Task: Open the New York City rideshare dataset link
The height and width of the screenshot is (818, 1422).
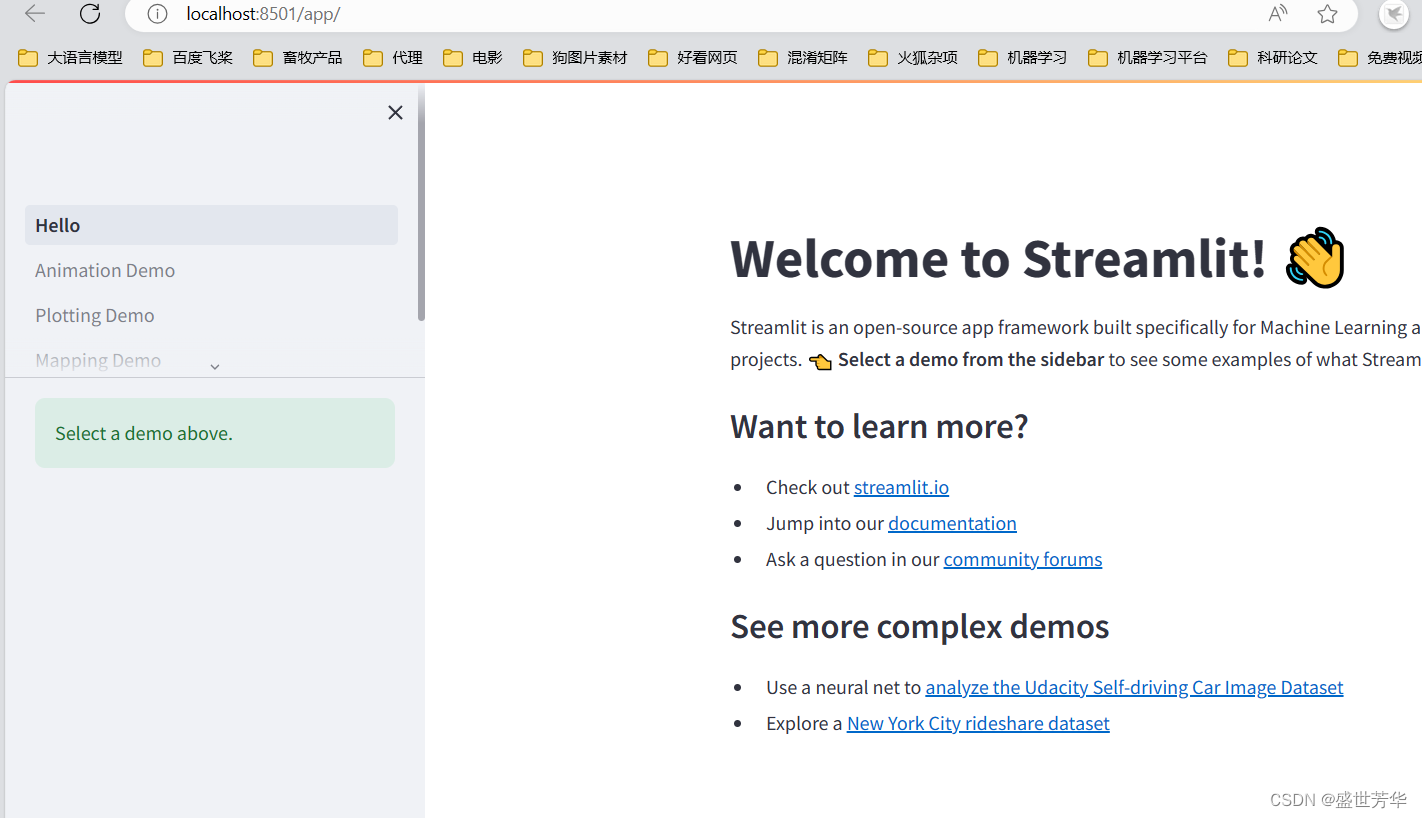Action: (x=977, y=723)
